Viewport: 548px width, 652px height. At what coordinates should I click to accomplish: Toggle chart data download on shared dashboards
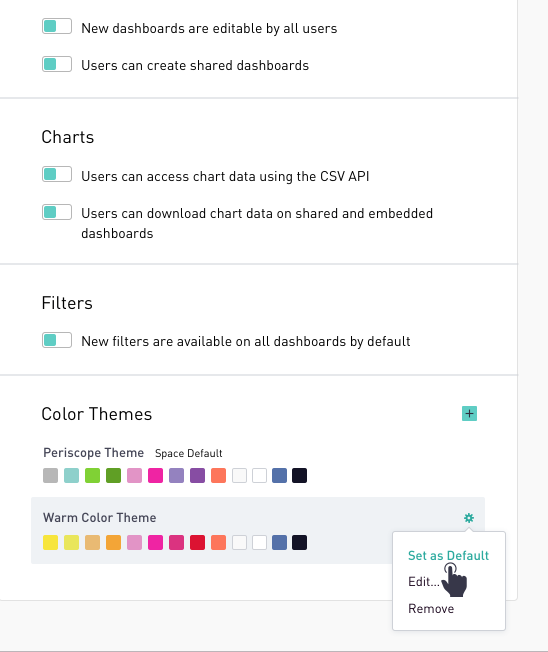57,212
